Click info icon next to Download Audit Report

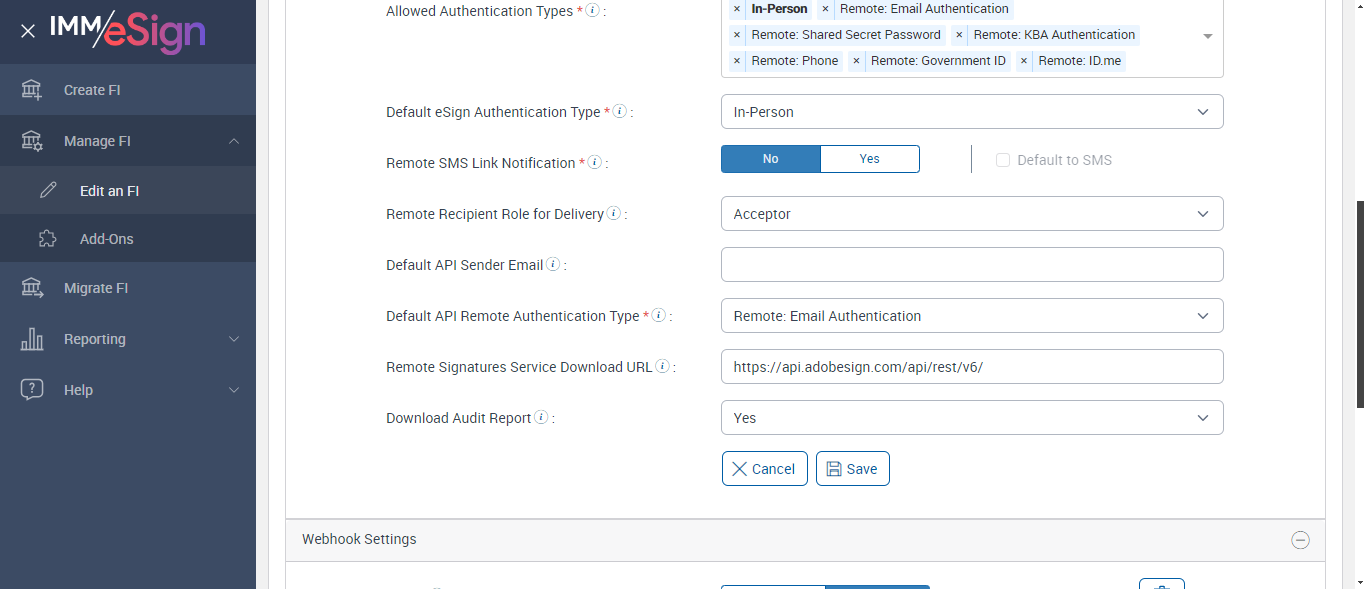click(x=541, y=418)
